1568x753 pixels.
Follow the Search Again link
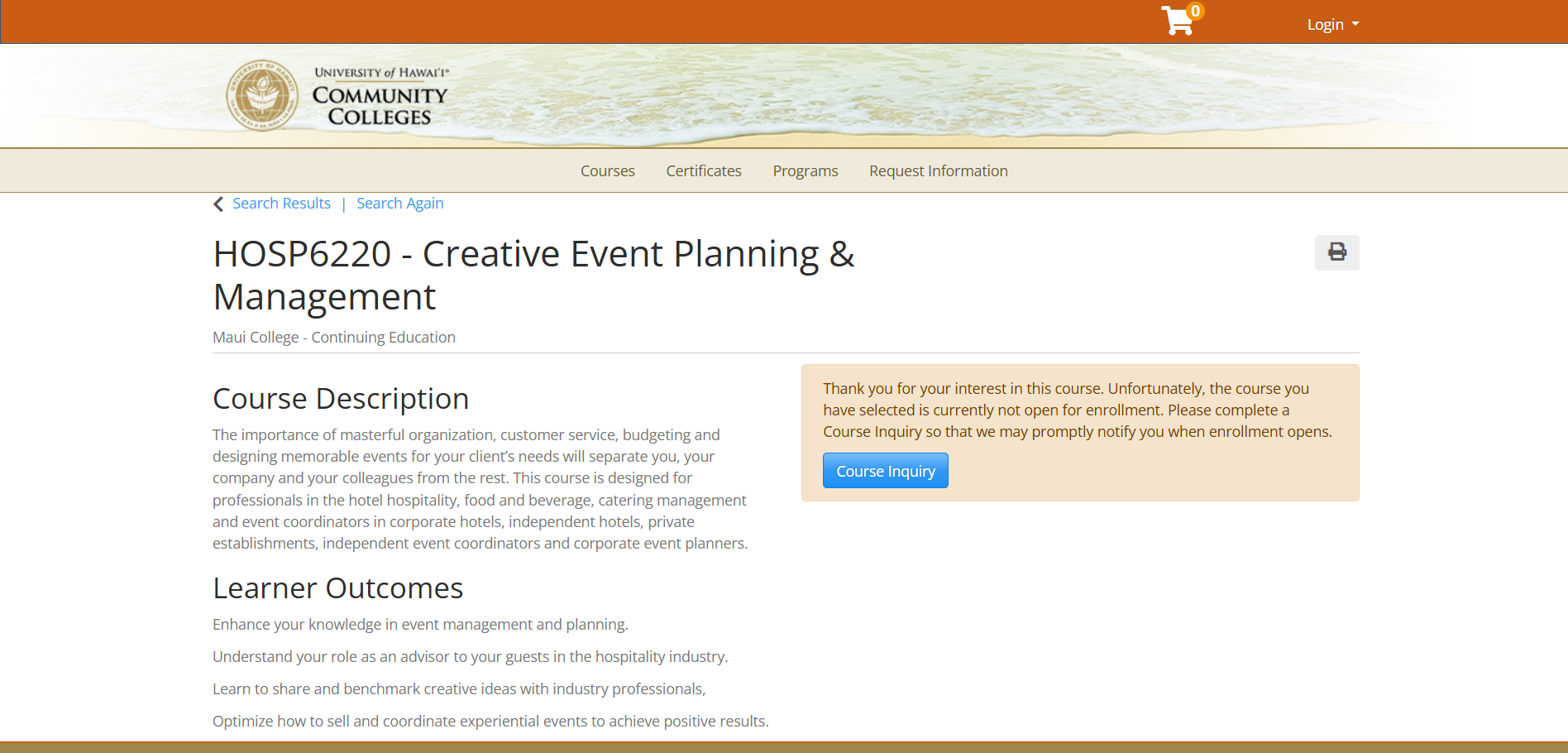(399, 204)
